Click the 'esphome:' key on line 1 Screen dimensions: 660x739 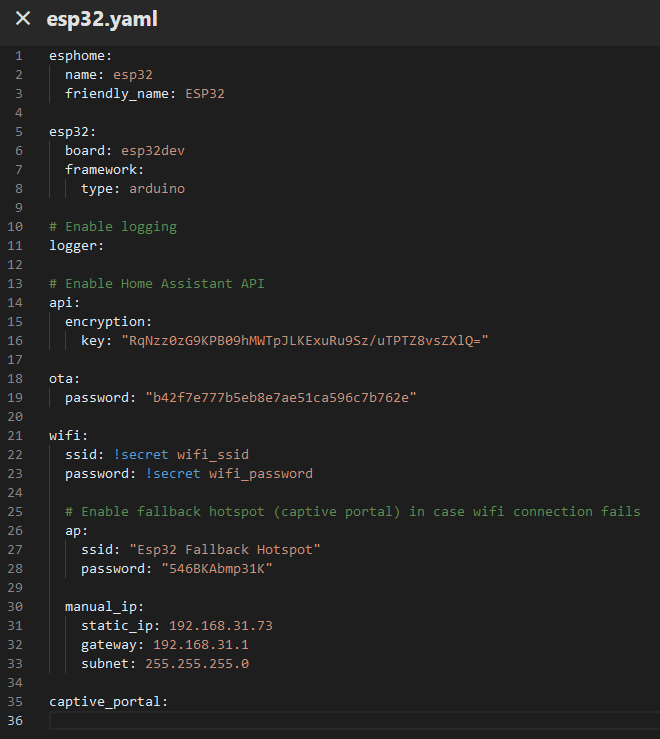81,56
